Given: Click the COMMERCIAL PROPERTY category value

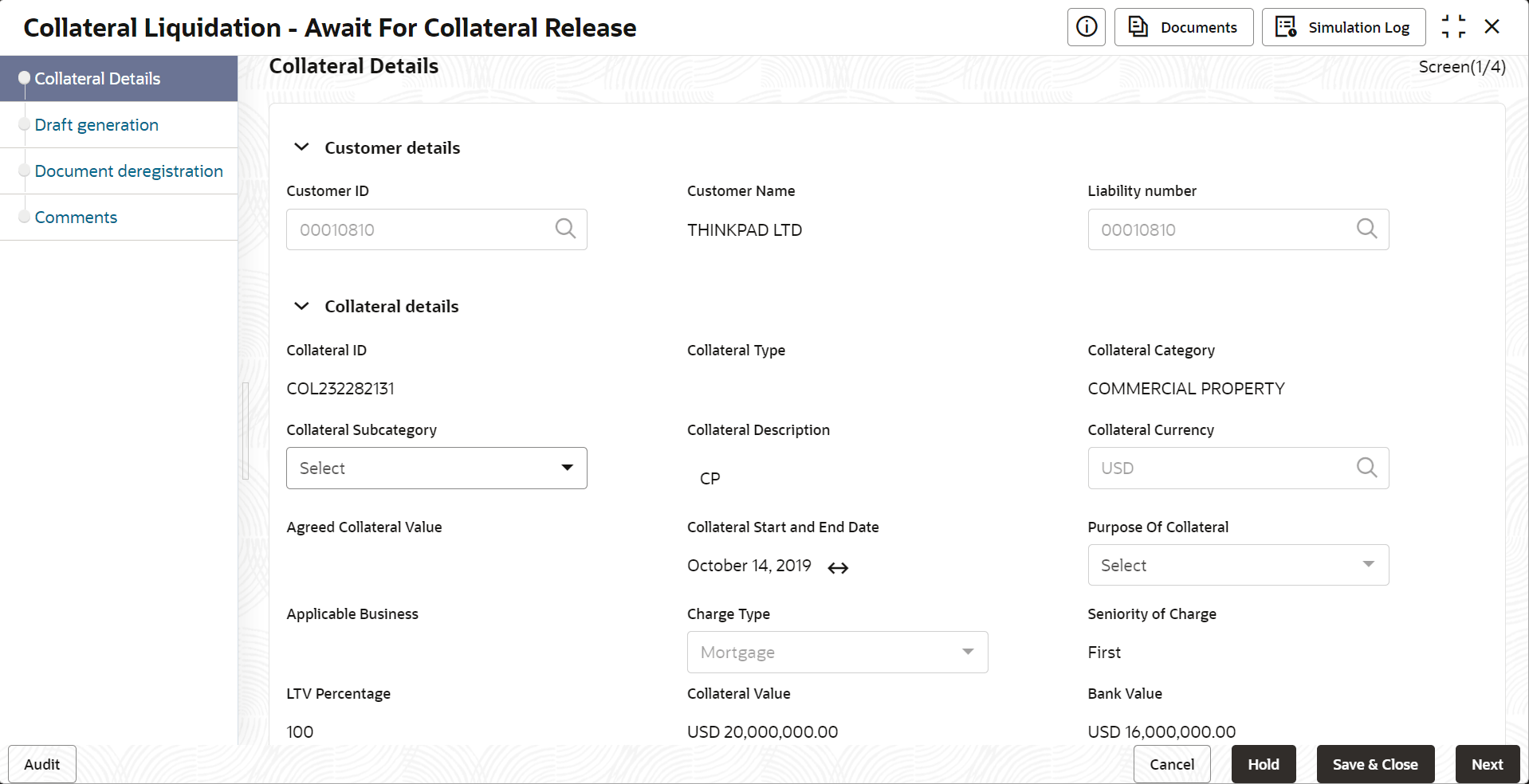Looking at the screenshot, I should click(x=1186, y=389).
